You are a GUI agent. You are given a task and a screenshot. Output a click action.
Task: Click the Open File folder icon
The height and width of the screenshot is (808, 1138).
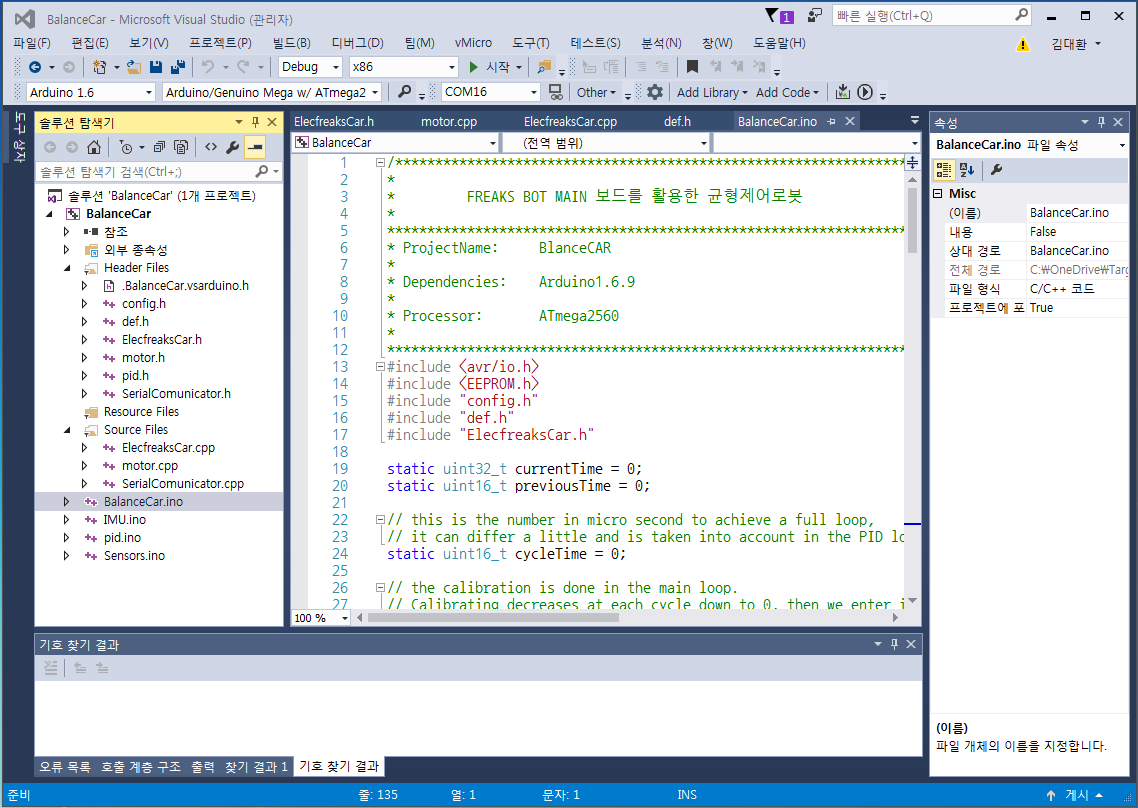pyautogui.click(x=134, y=67)
